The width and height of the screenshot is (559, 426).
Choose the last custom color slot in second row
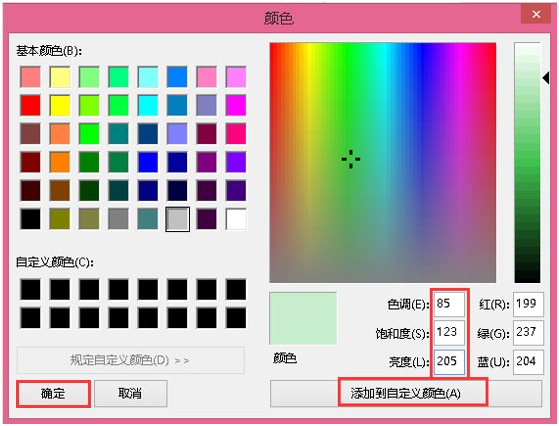point(236,318)
